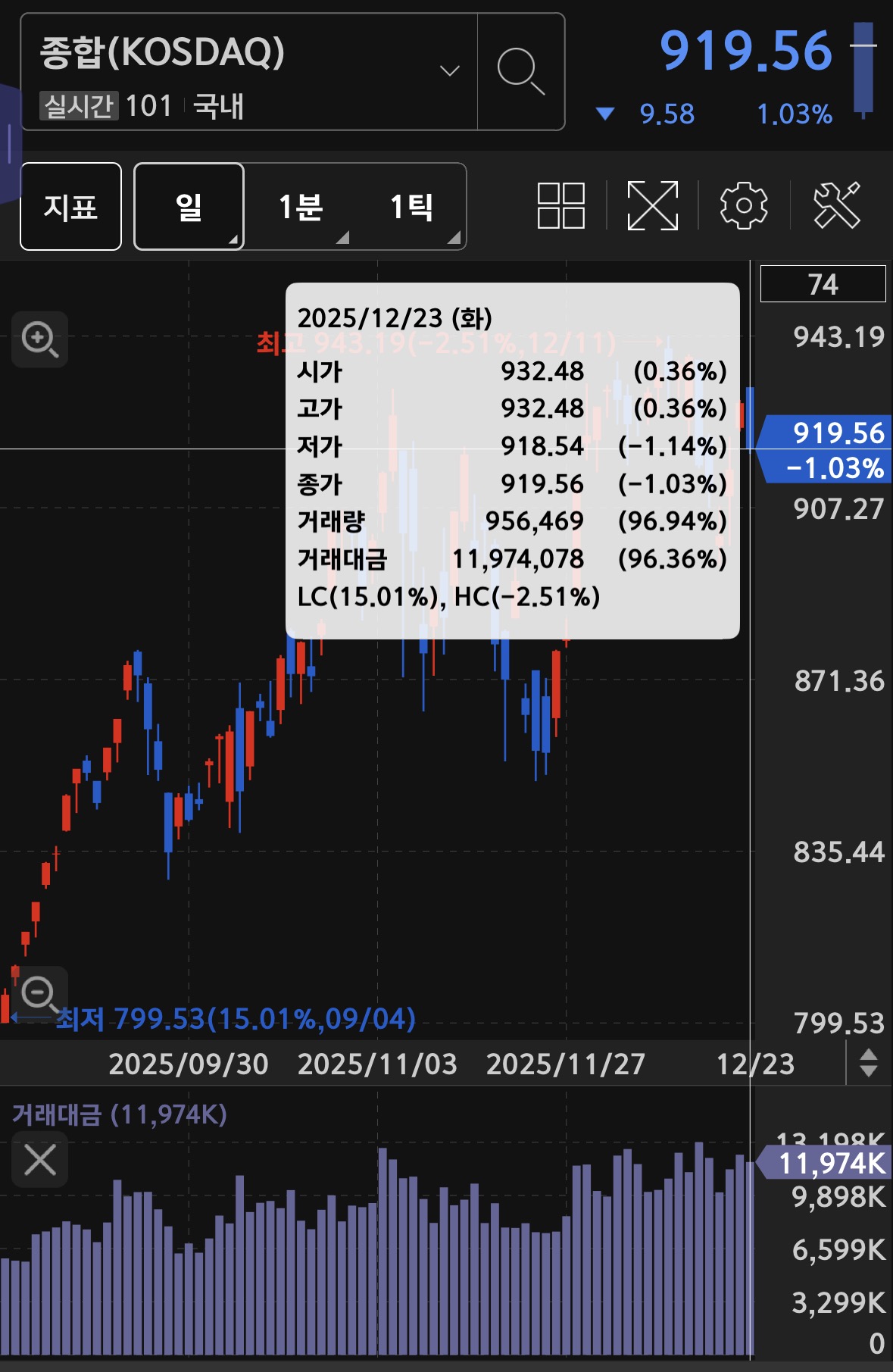The width and height of the screenshot is (893, 1372).
Task: Zoom in on the chart
Action: coord(40,339)
